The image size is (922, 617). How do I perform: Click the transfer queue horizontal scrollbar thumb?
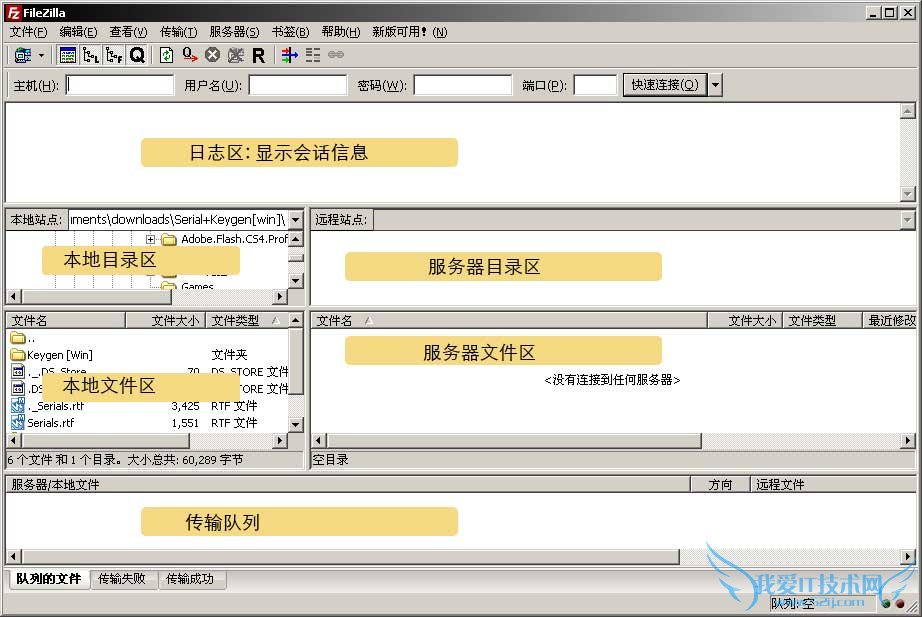click(350, 556)
